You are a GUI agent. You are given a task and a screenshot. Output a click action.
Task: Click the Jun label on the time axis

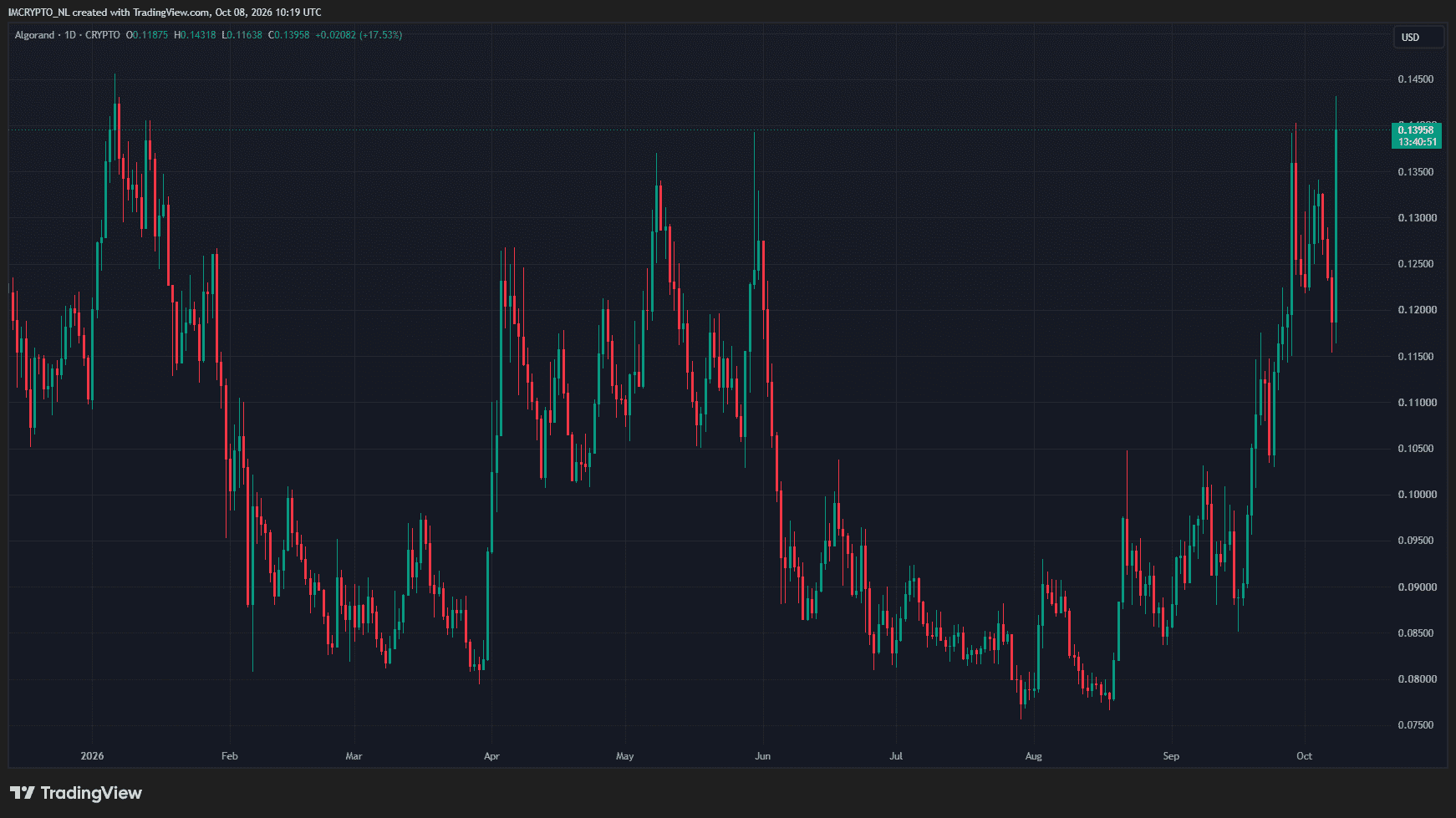[x=762, y=756]
